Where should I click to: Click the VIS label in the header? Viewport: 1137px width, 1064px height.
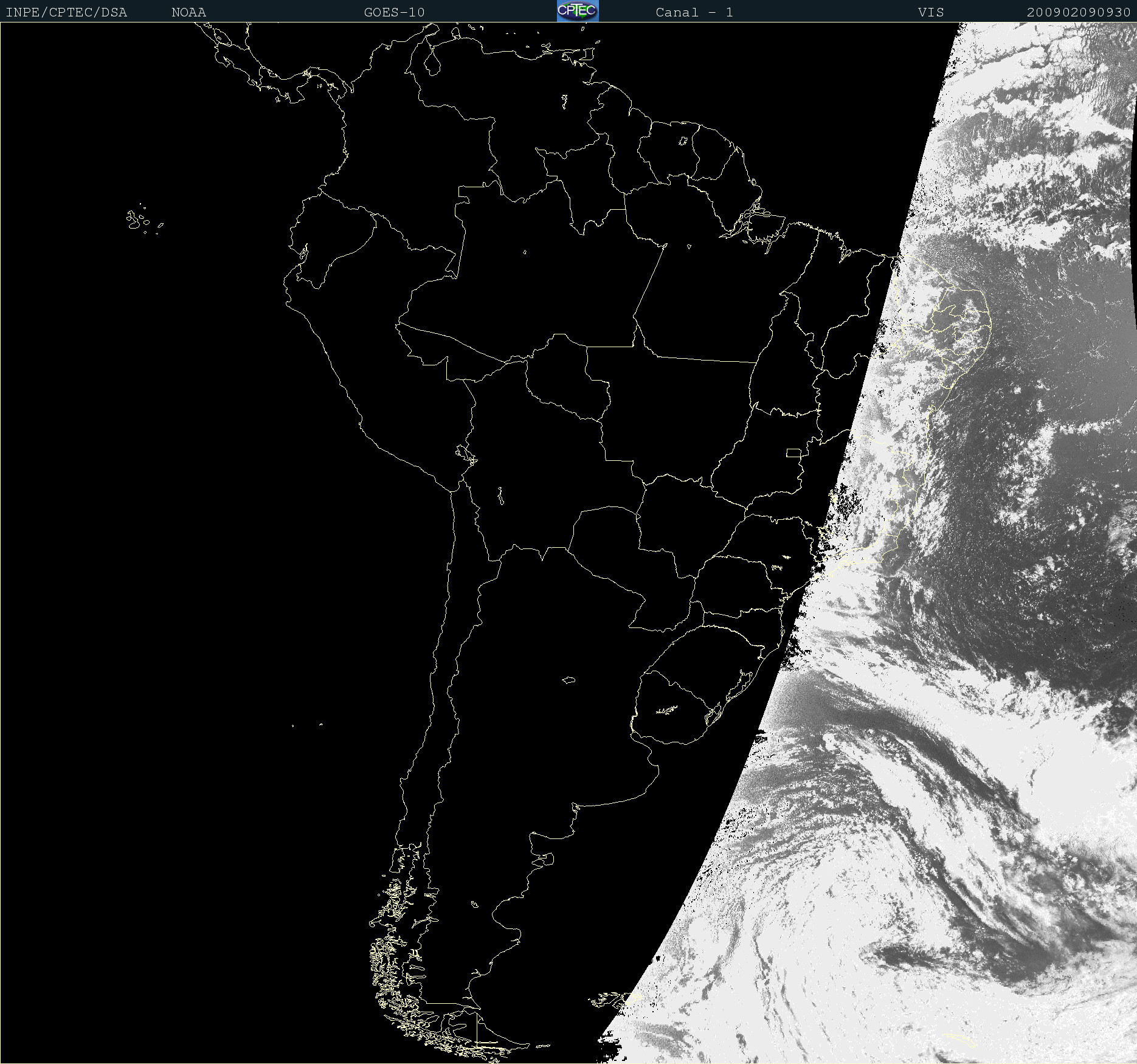pyautogui.click(x=931, y=12)
